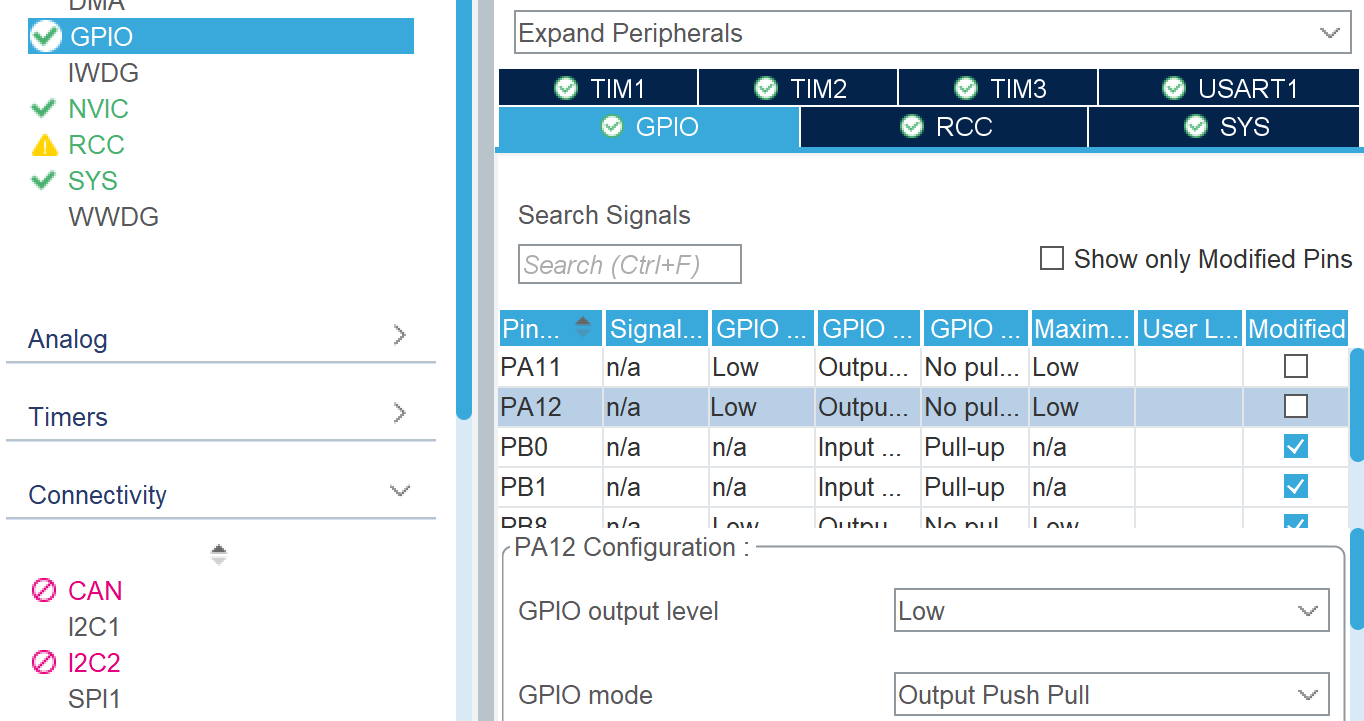Select the PA12 pin row
The image size is (1364, 721).
coord(923,407)
